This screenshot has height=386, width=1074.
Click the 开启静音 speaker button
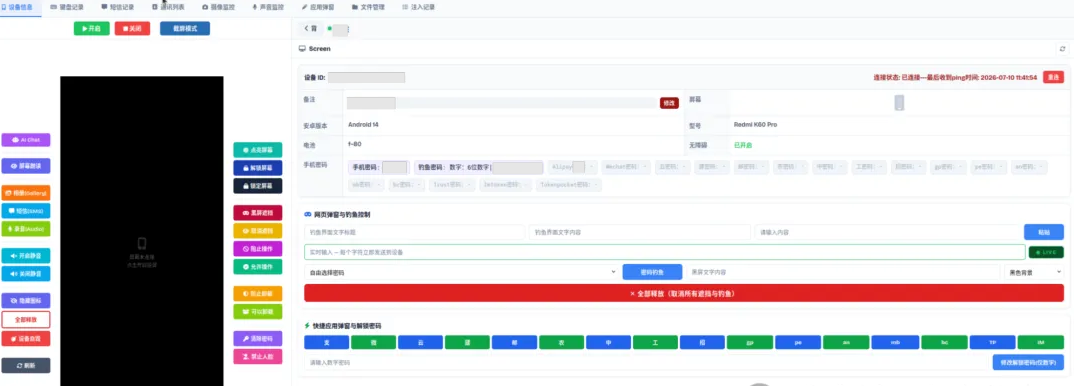click(x=26, y=255)
